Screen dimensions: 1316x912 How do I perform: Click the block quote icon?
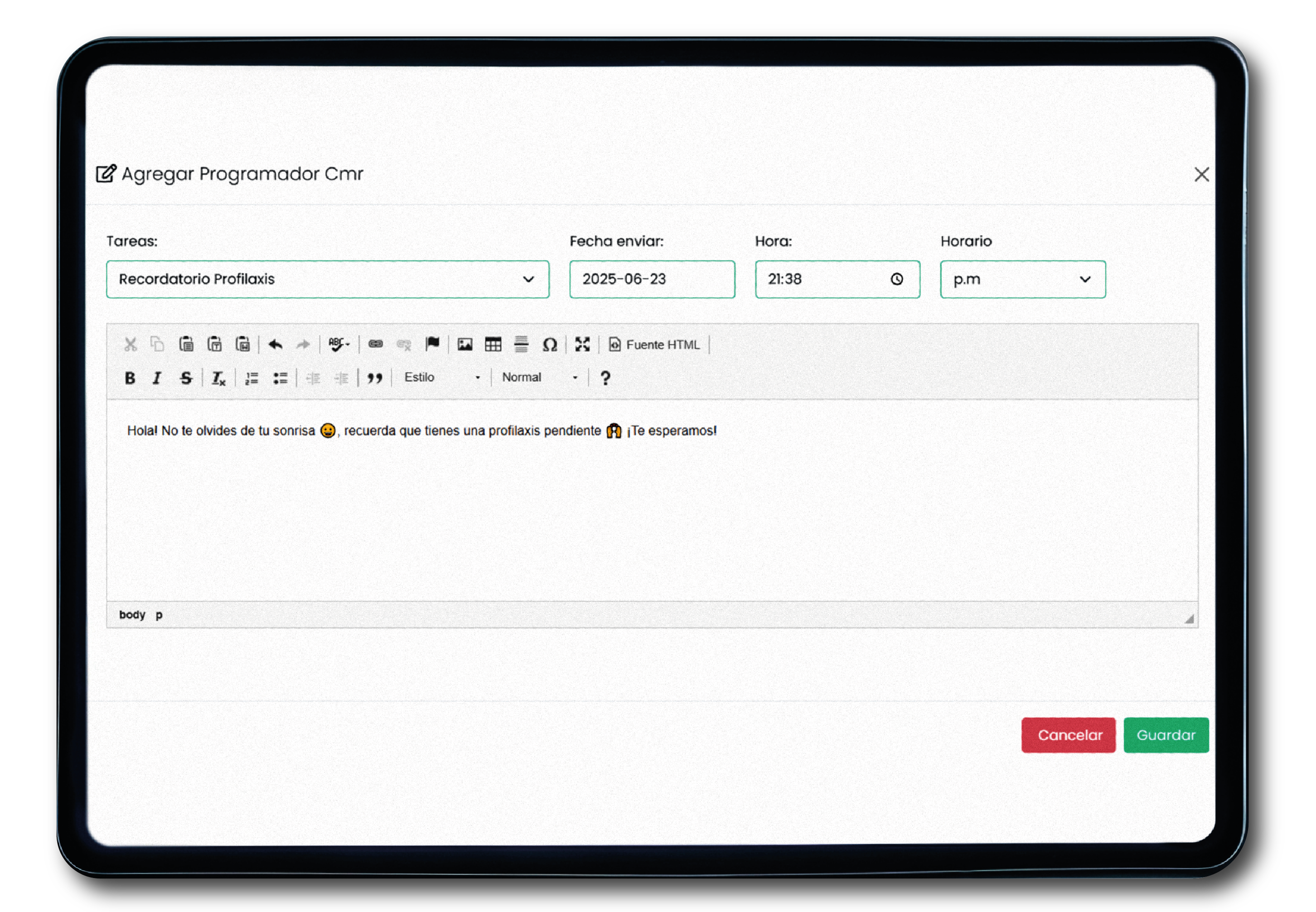click(375, 378)
